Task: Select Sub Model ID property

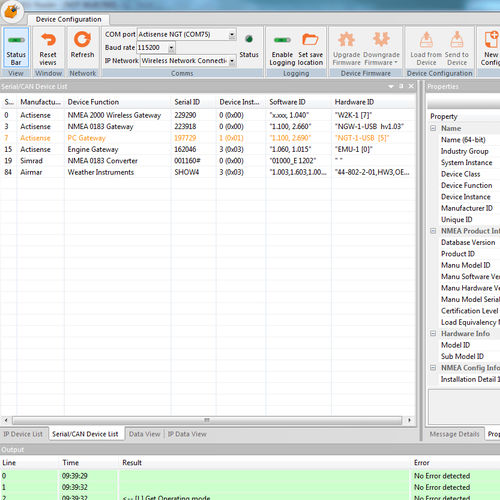Action: [x=462, y=356]
